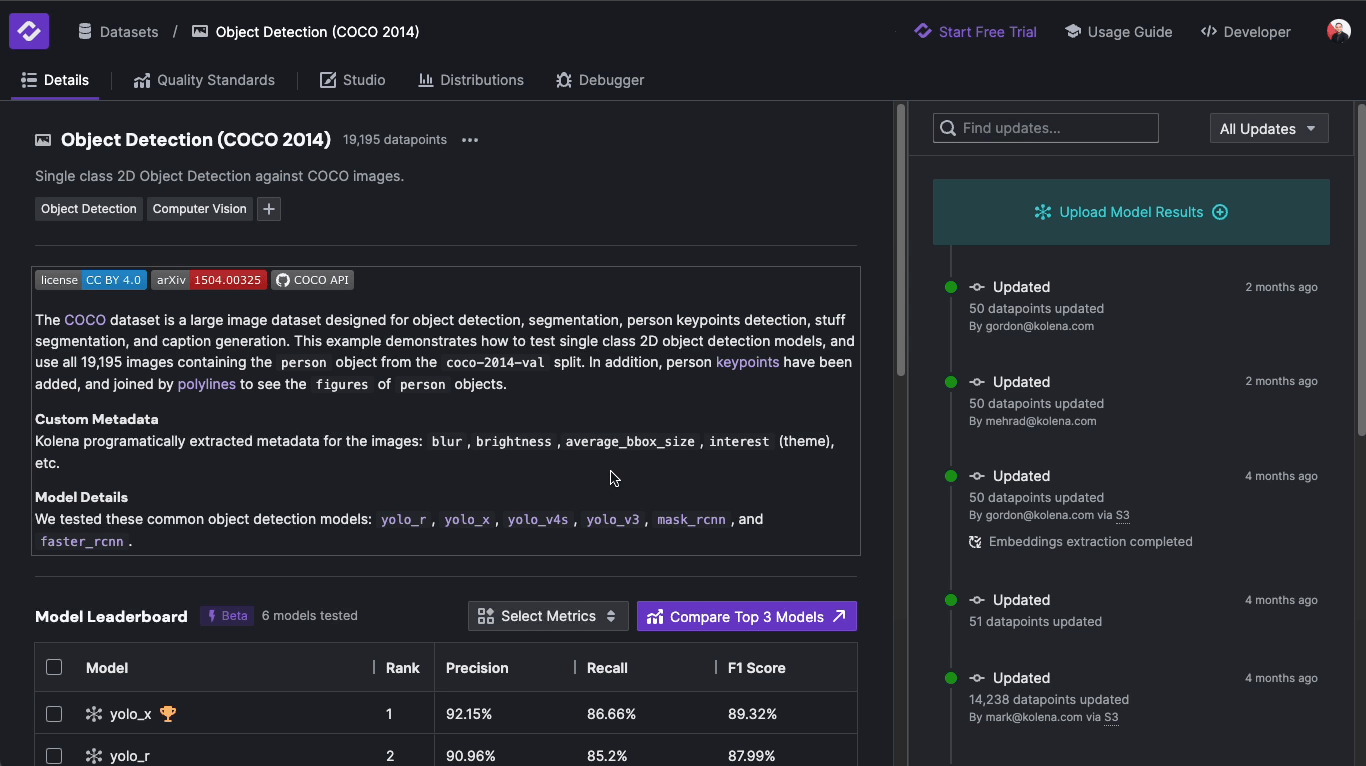Image resolution: width=1366 pixels, height=766 pixels.
Task: Open the three-dot dataset options menu
Action: (x=470, y=140)
